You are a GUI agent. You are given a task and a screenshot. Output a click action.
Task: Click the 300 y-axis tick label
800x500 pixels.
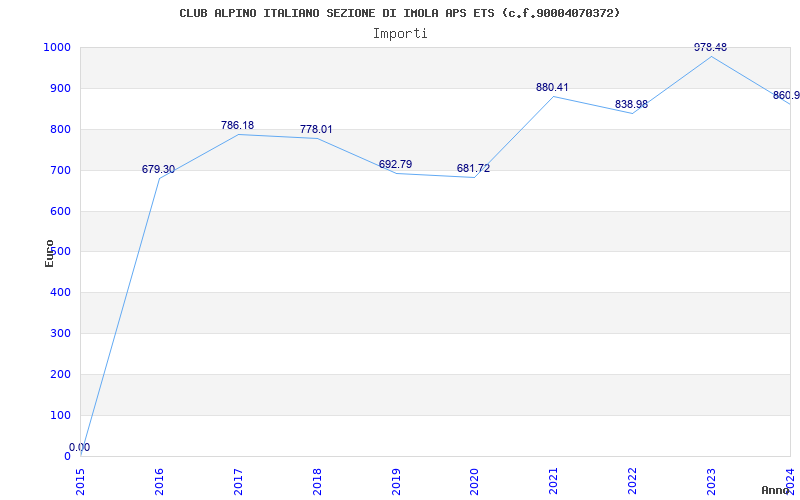(x=60, y=334)
